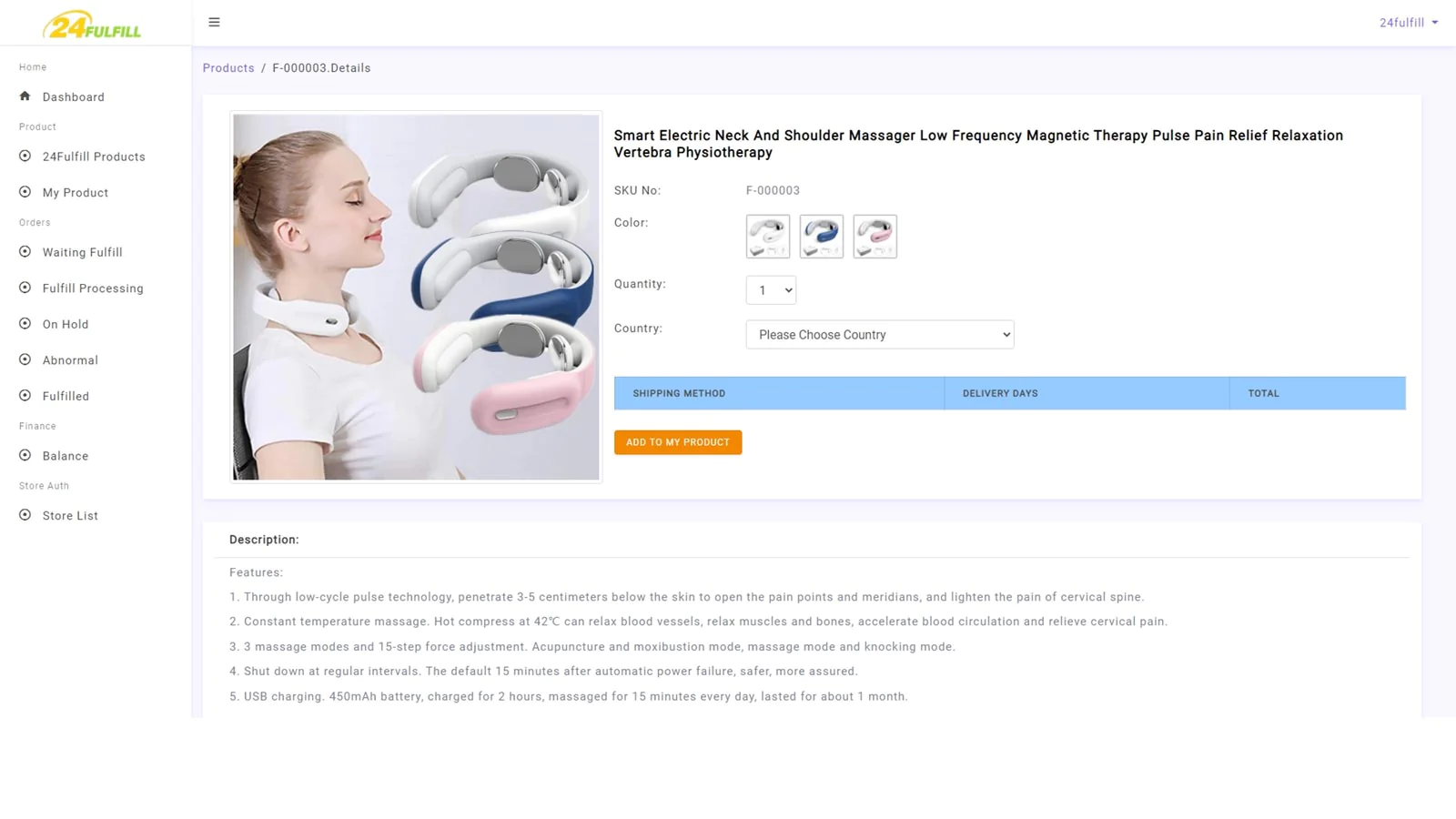Select the white massager color option

coord(768,237)
